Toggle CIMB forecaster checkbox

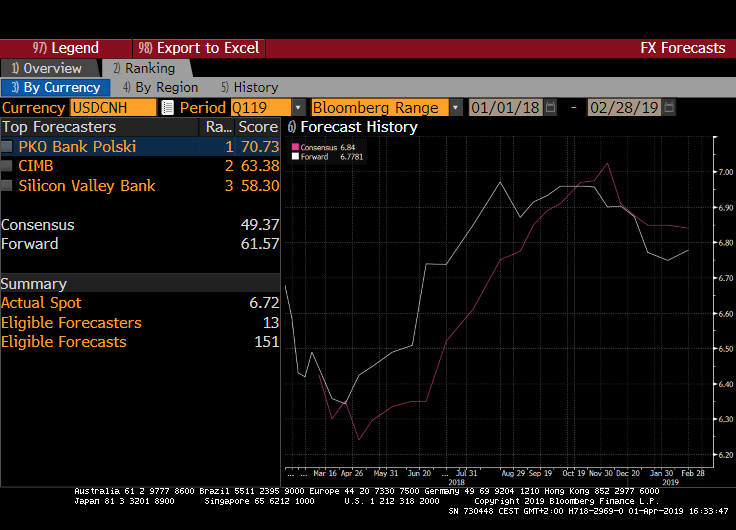tap(8, 166)
